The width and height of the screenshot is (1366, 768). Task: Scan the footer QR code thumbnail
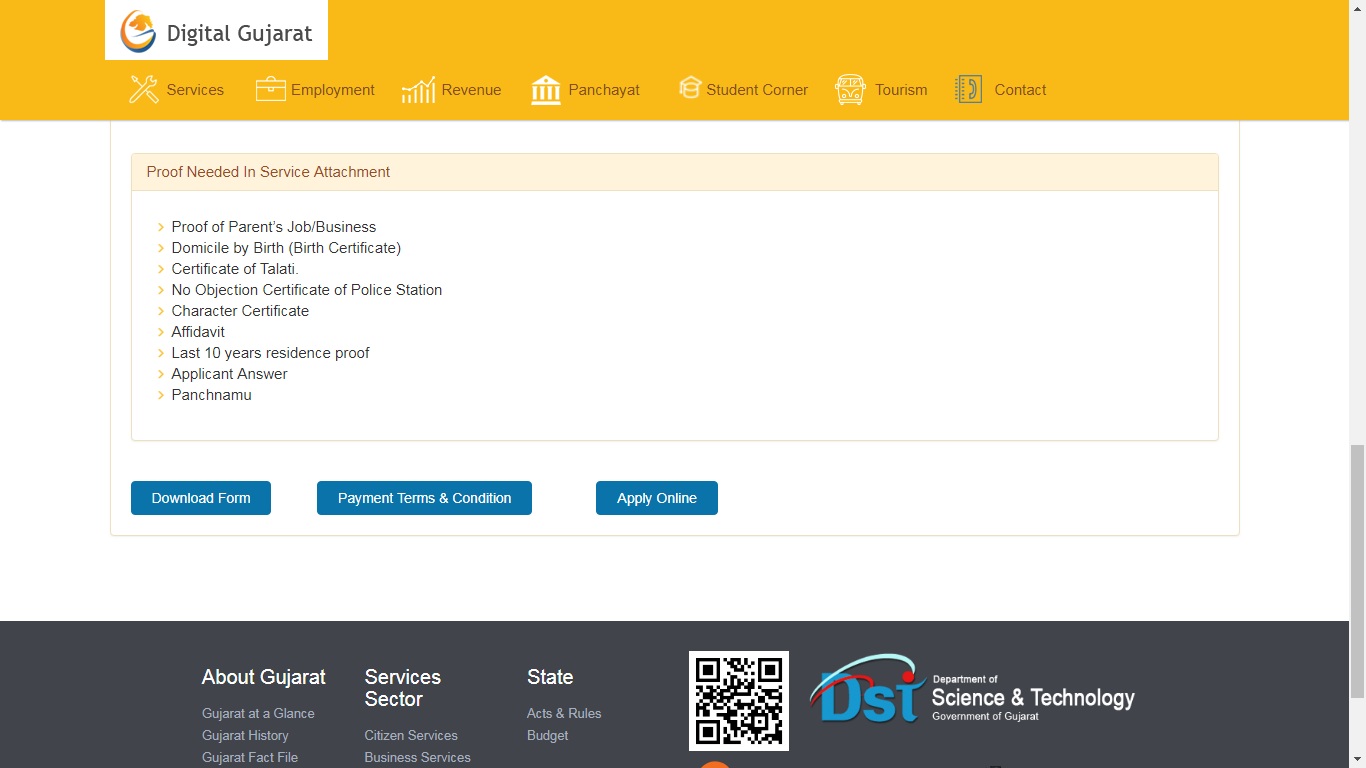pos(738,700)
